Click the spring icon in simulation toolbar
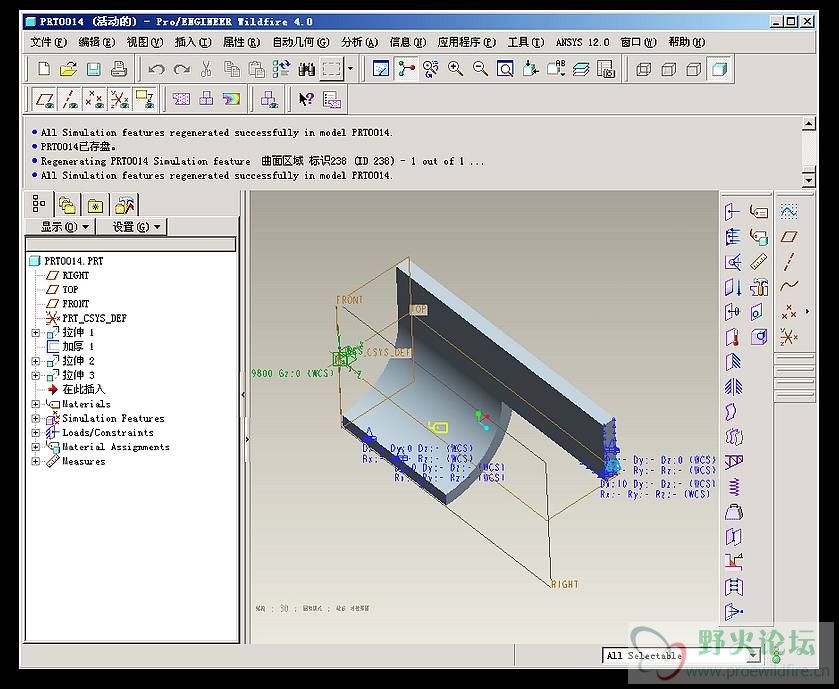Viewport: 839px width, 689px height. click(734, 487)
